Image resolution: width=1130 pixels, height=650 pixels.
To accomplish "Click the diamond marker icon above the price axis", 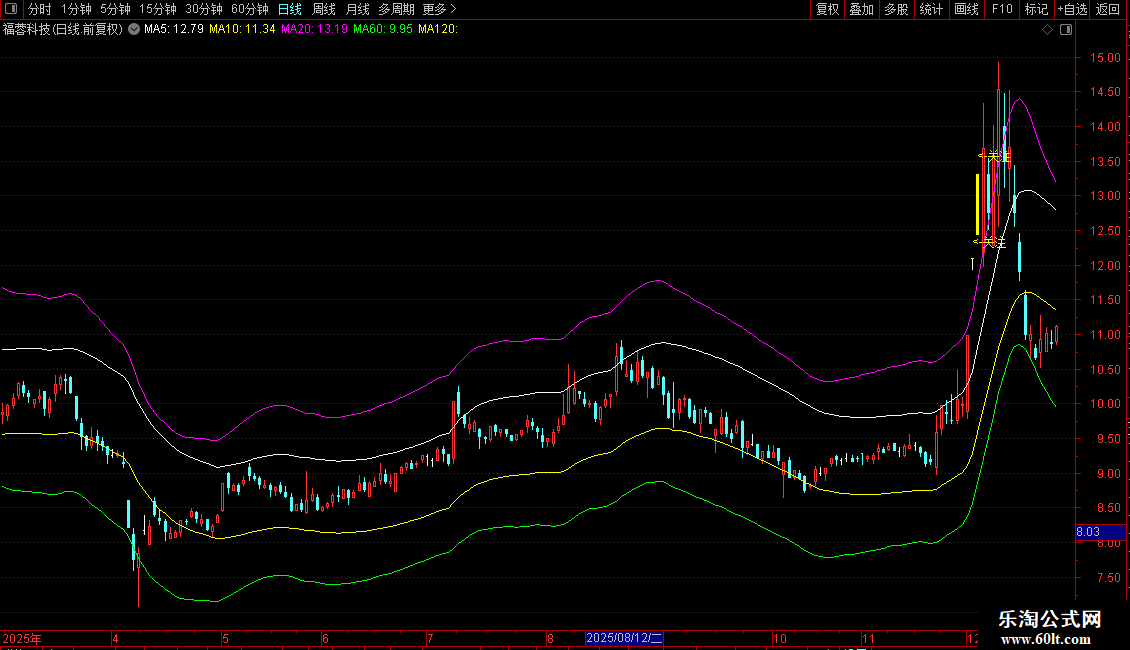I will [x=1047, y=30].
